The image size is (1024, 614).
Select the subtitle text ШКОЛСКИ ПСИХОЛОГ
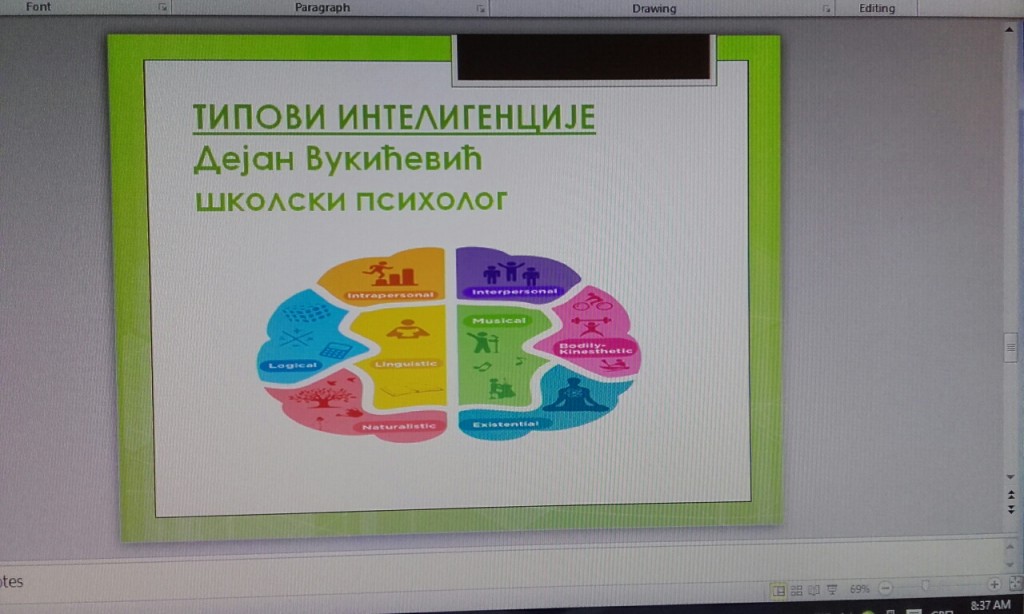click(x=349, y=201)
